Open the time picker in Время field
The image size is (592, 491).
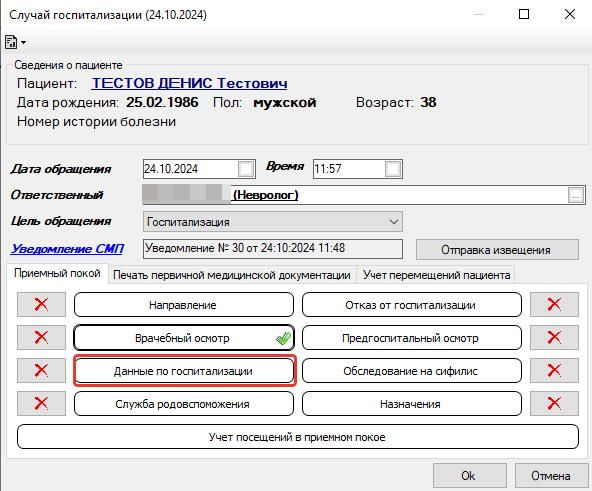pos(393,169)
